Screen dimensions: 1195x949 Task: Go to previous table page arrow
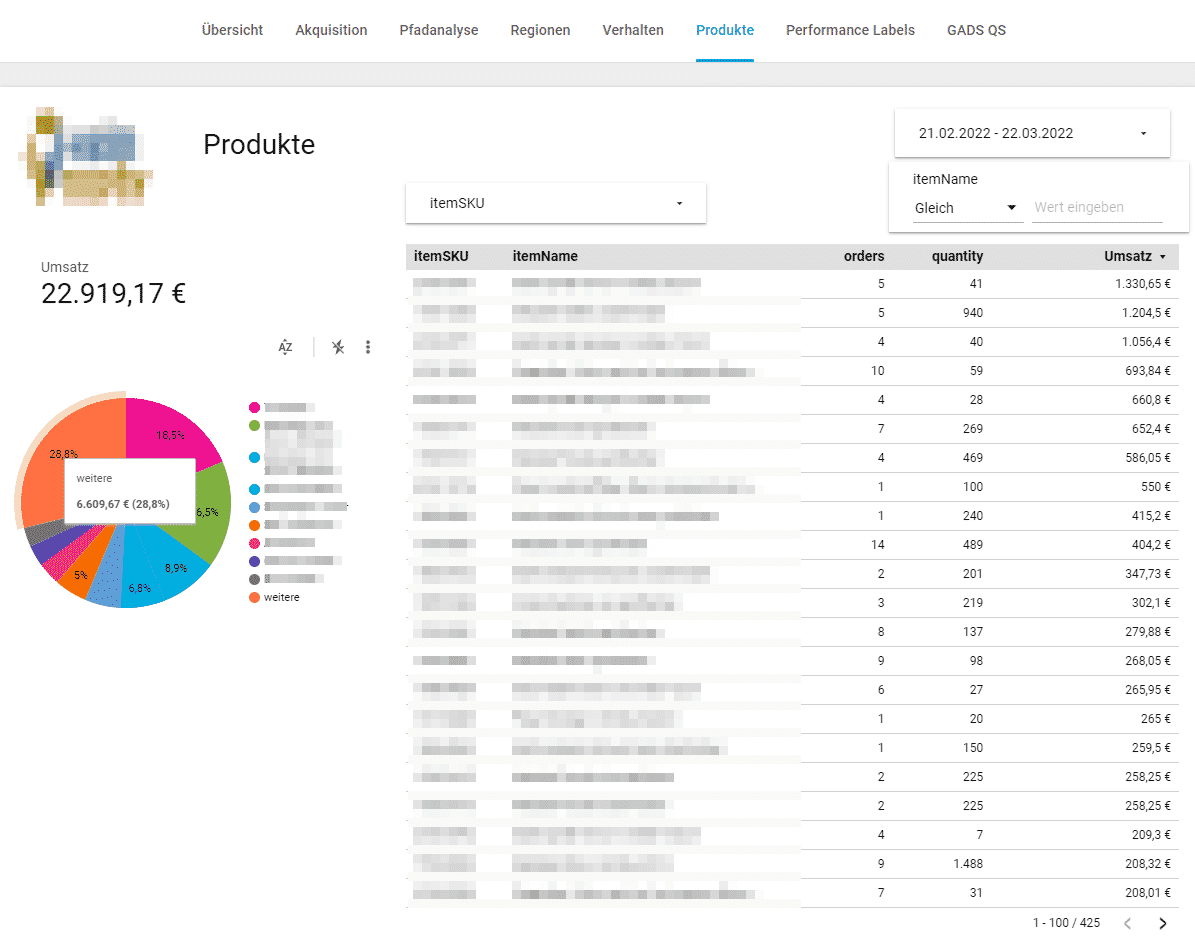[1127, 923]
